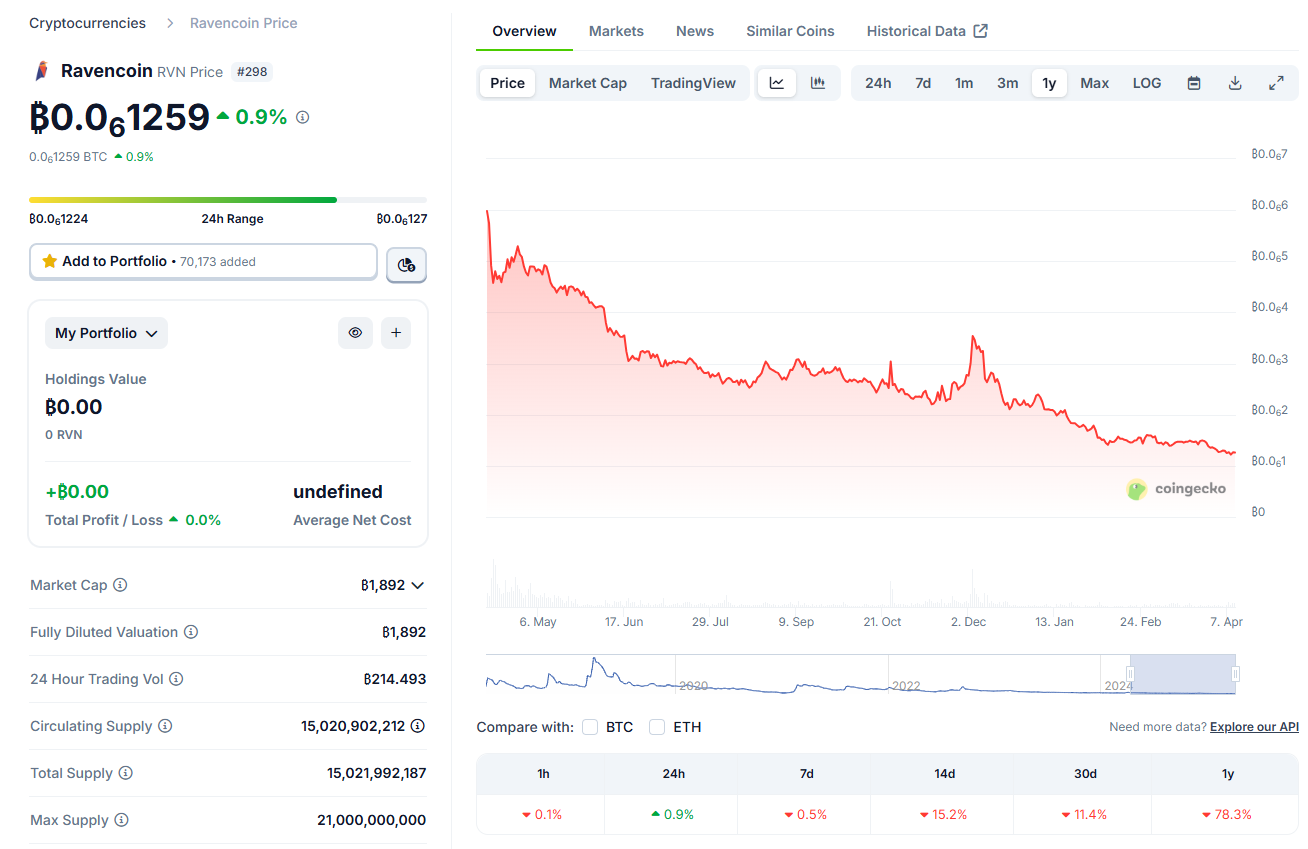Enable the ETH compare checkbox

657,727
